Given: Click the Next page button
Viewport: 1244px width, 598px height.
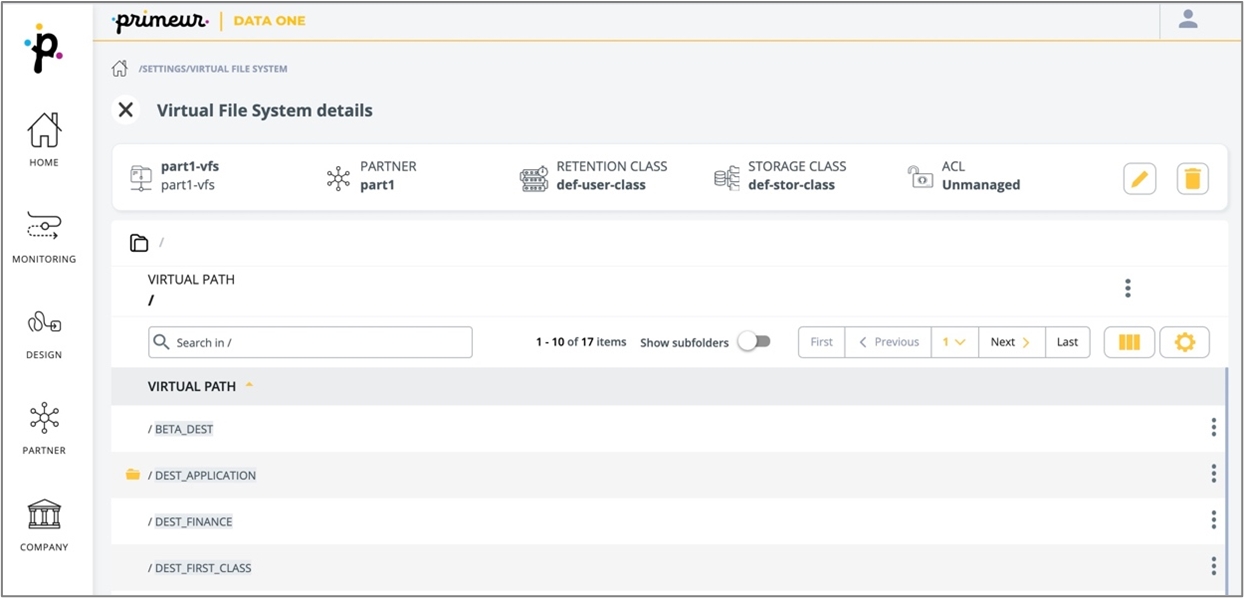Looking at the screenshot, I should [1011, 342].
